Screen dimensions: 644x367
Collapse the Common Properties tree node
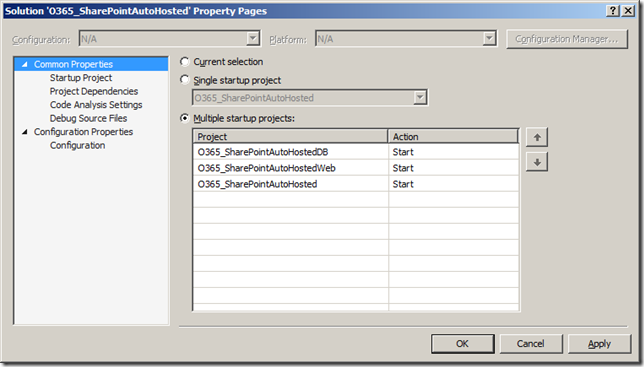25,64
